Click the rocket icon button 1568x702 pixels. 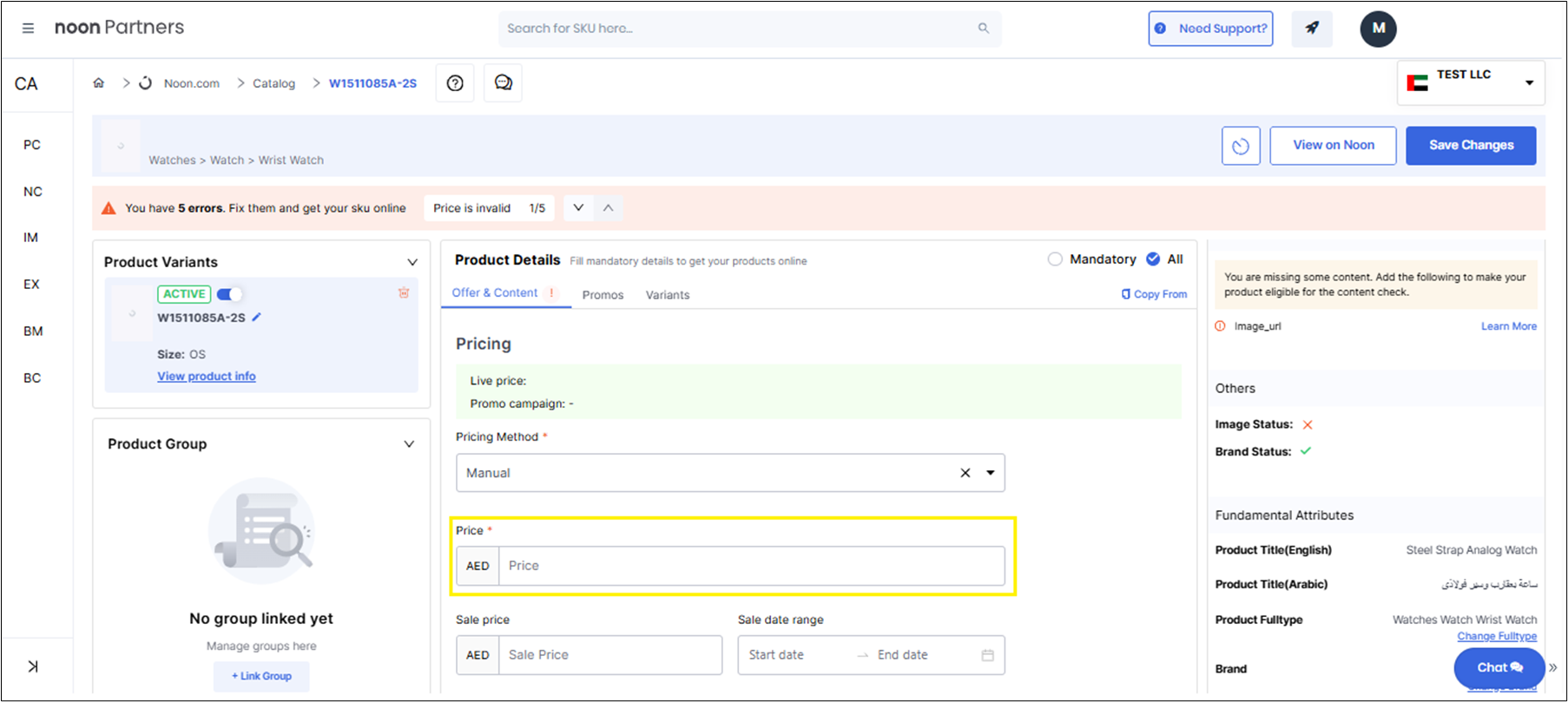tap(1312, 29)
